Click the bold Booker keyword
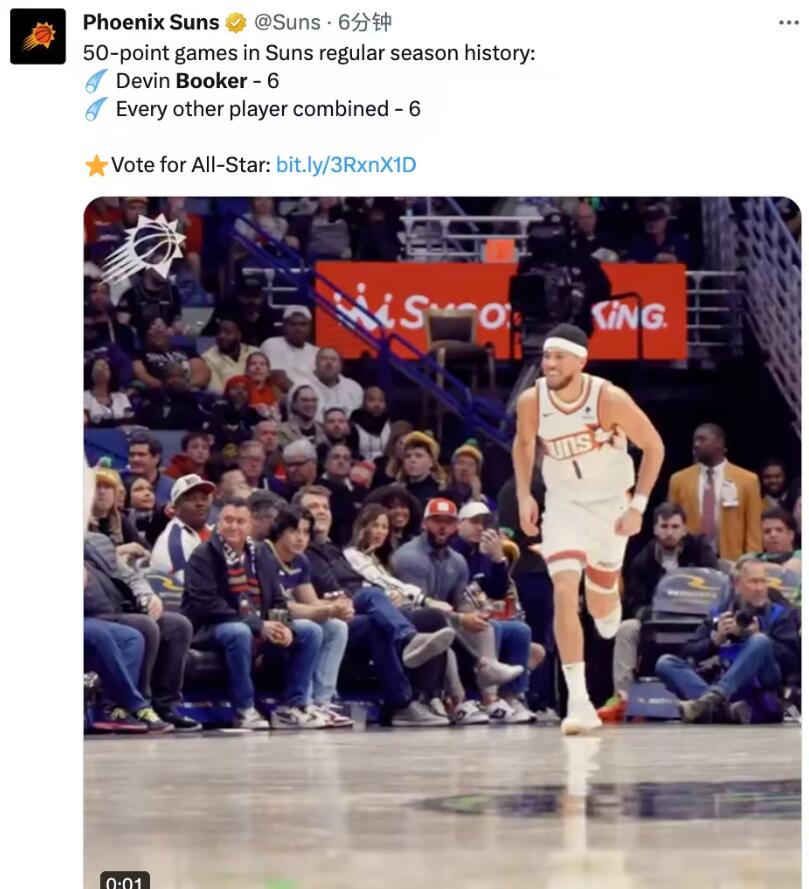809x889 pixels. pos(211,81)
